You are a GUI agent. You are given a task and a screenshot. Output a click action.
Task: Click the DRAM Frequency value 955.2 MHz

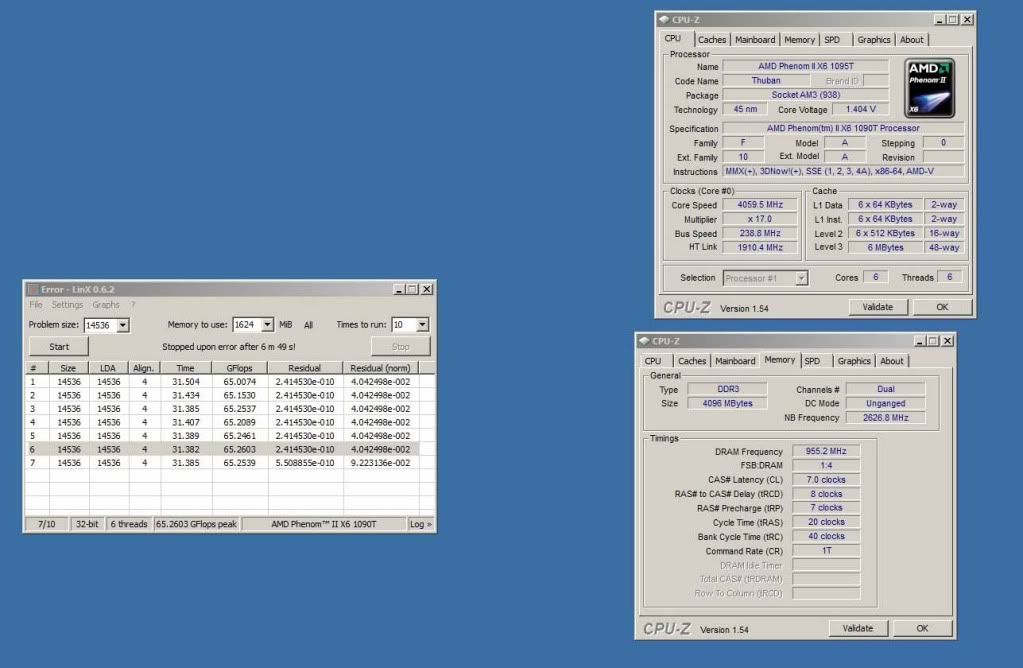point(826,451)
